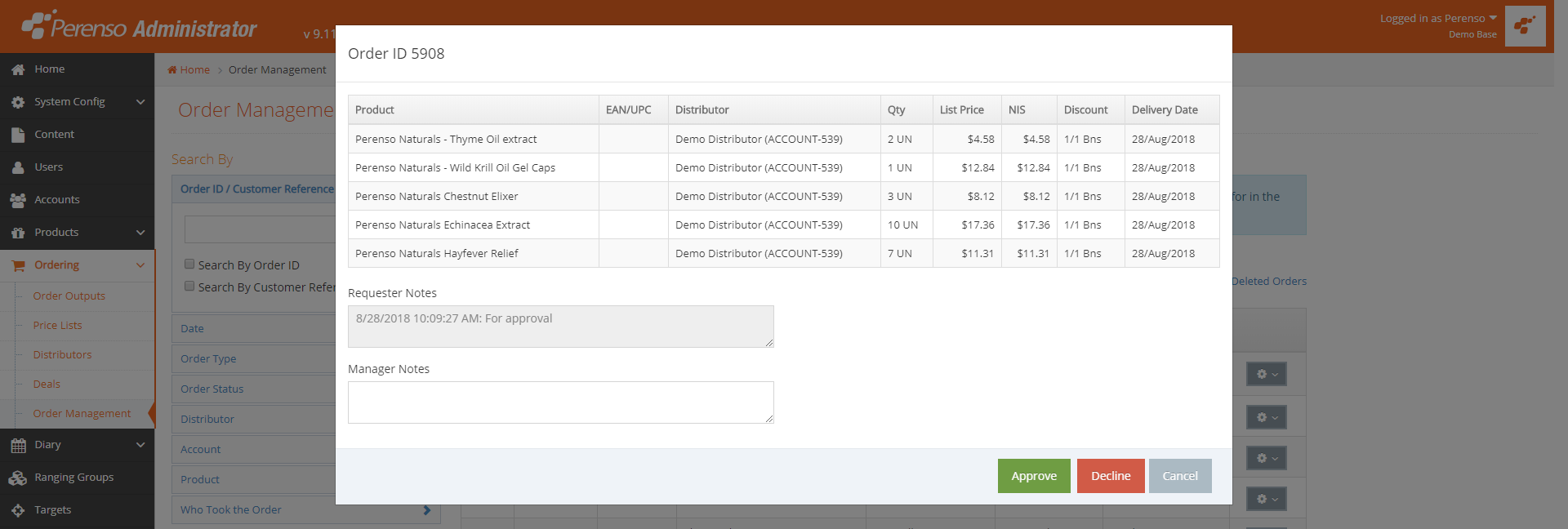
Task: Select the Thyme Oil extract row
Action: (784, 139)
